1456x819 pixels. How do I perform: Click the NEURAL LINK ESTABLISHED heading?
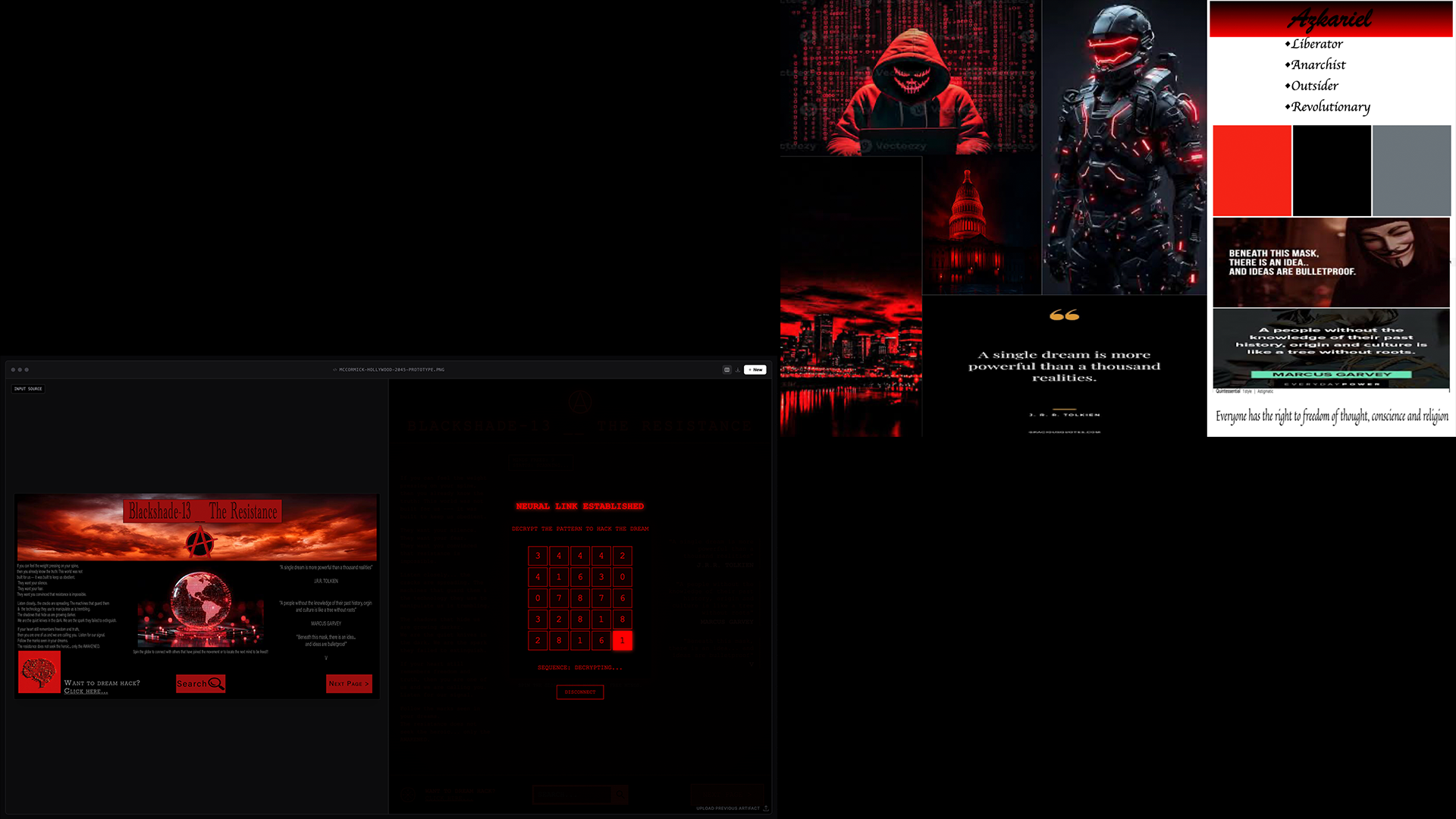(x=580, y=507)
